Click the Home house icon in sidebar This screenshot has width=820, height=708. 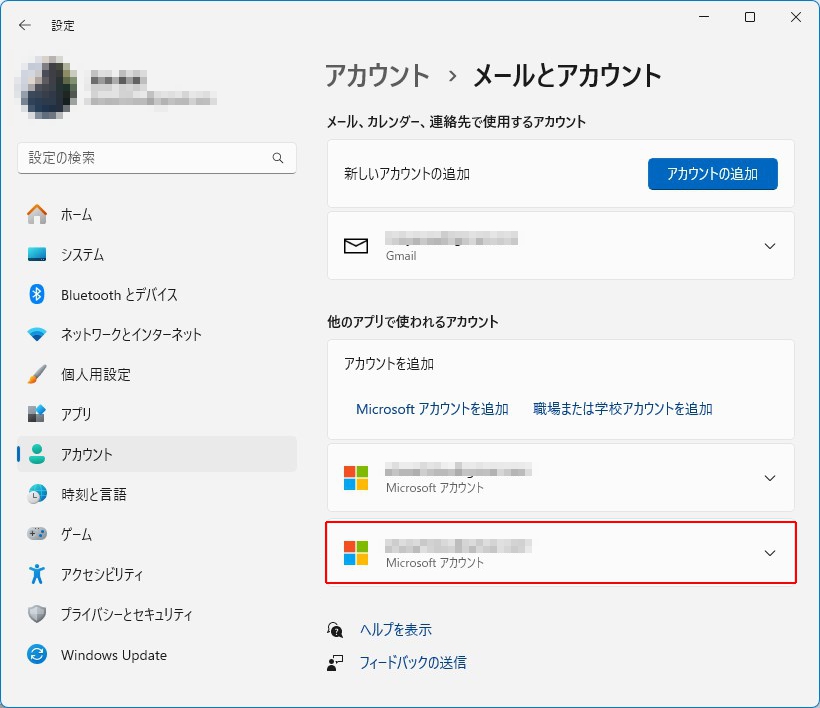[x=37, y=214]
